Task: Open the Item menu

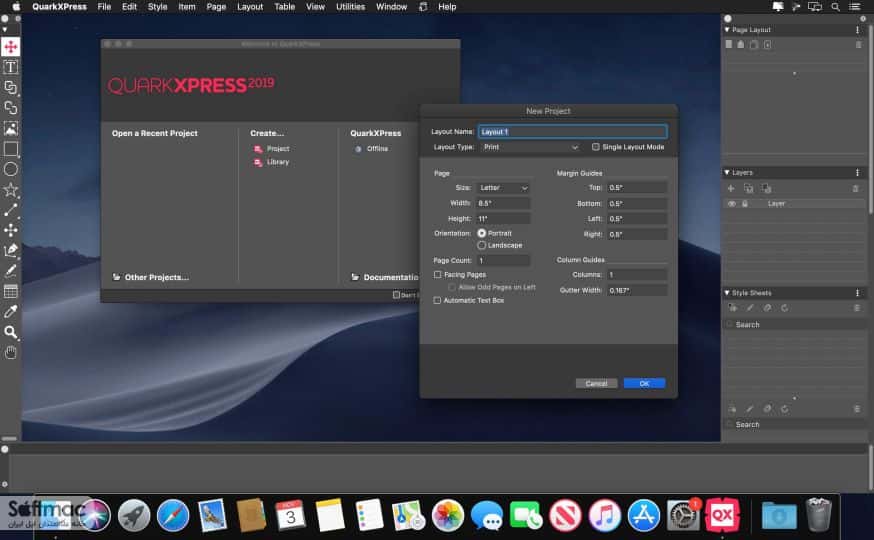Action: point(187,7)
